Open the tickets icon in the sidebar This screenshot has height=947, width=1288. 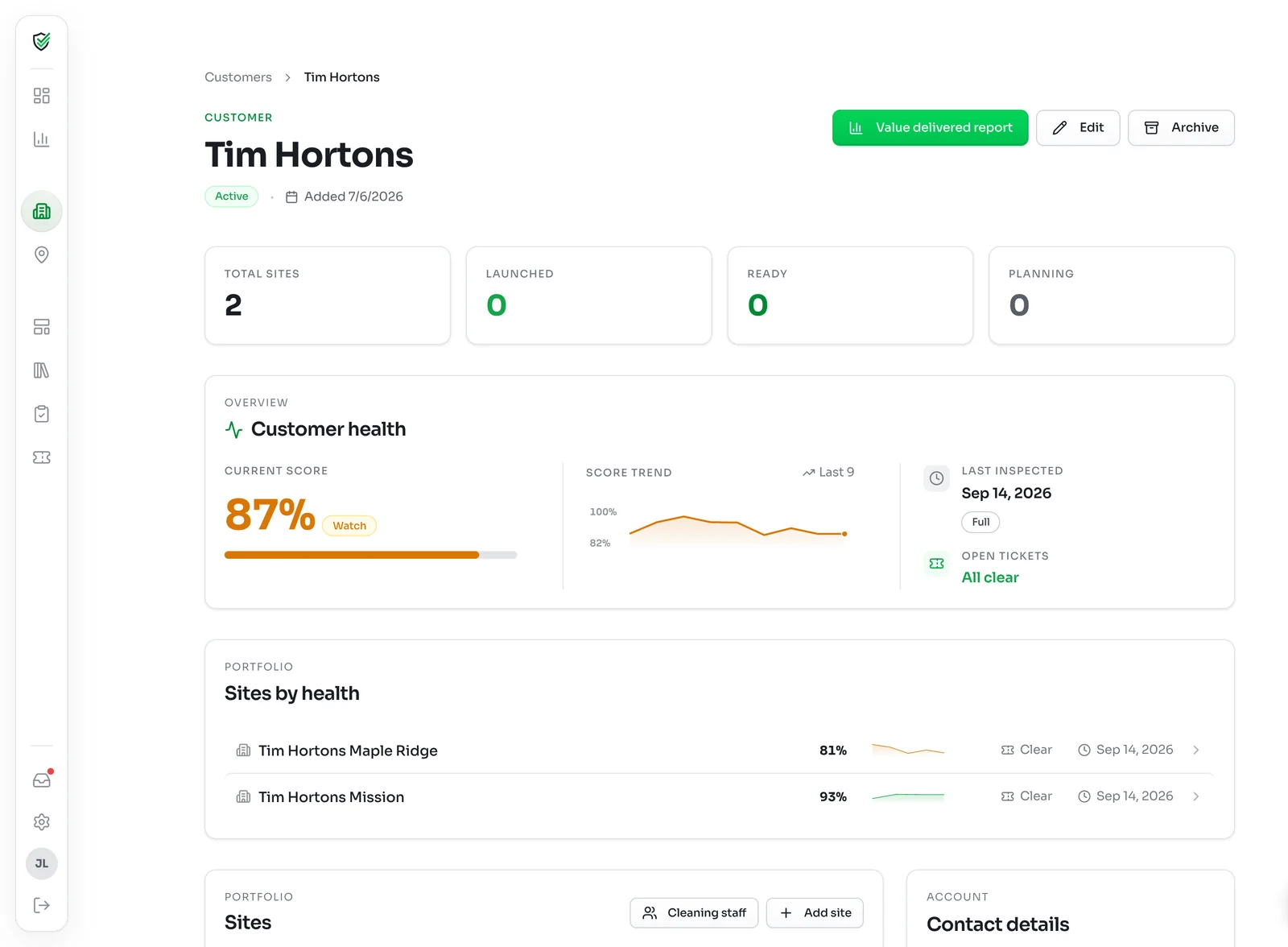(42, 457)
